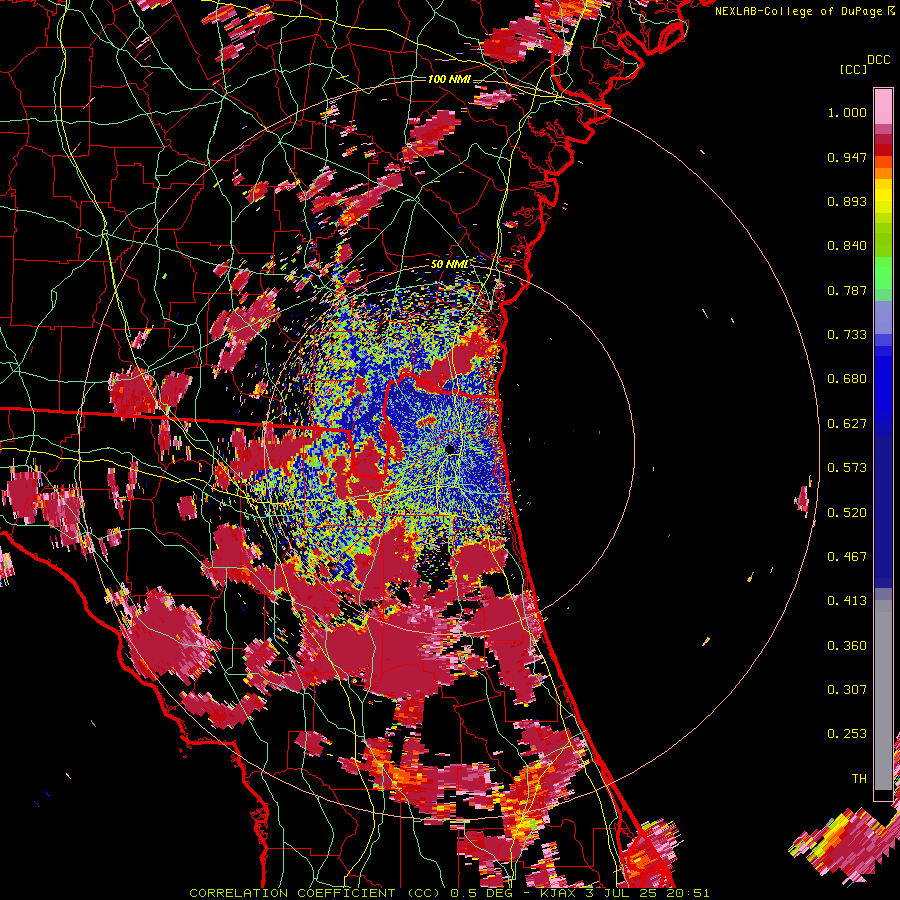Click the DCC label above color scale
This screenshot has height=900, width=900.
[878, 60]
